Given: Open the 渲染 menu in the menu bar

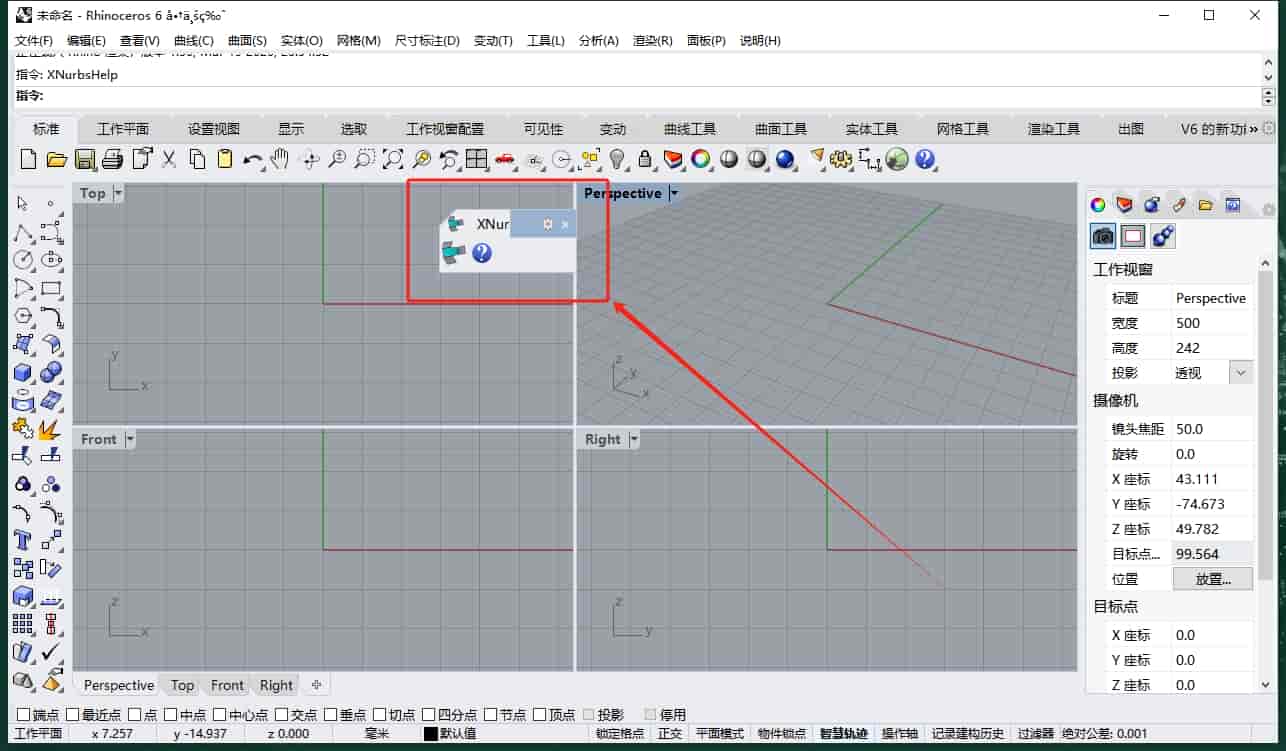Looking at the screenshot, I should point(652,41).
